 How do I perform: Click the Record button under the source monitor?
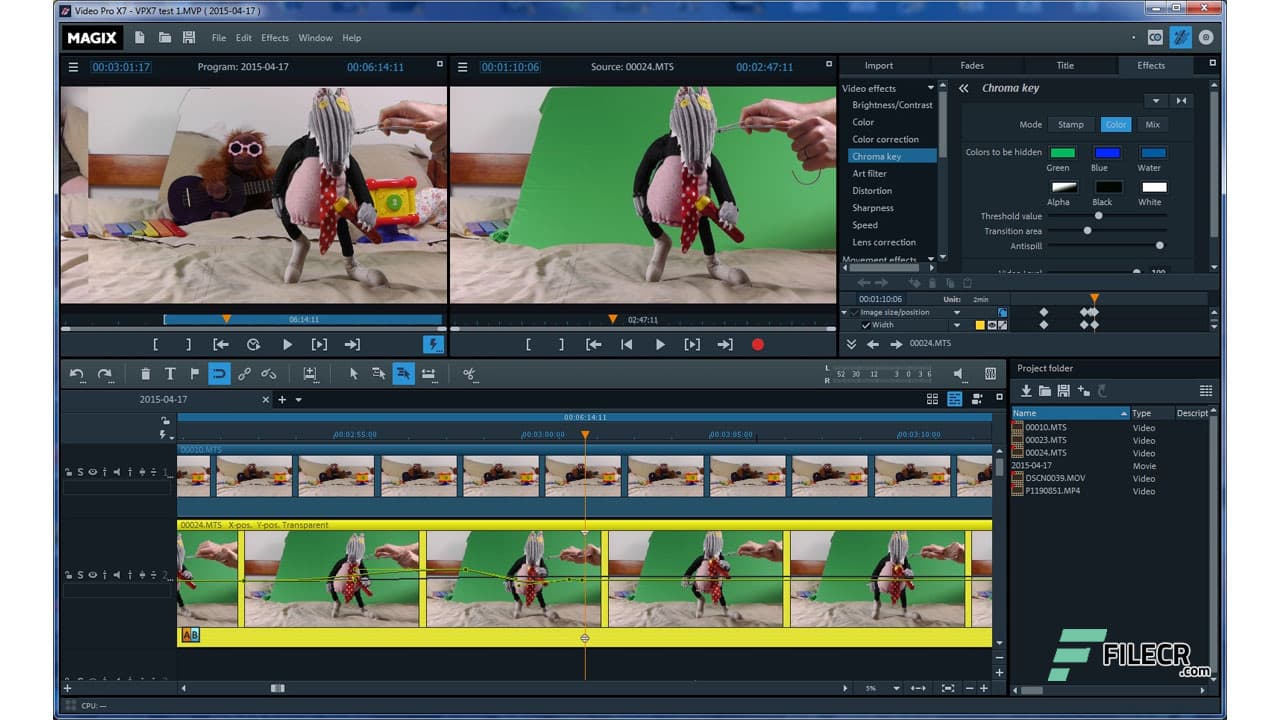pyautogui.click(x=758, y=343)
